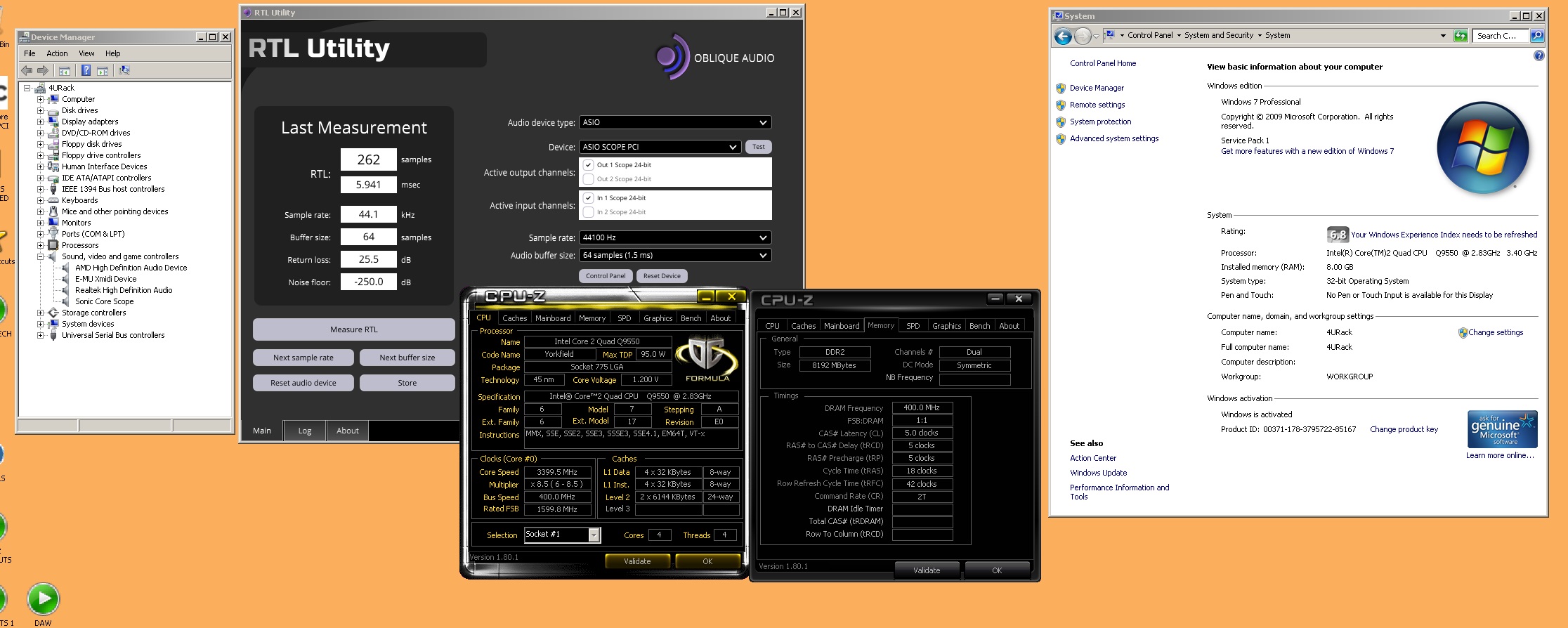This screenshot has height=628, width=1568.
Task: Click Reset audio device button
Action: (303, 383)
